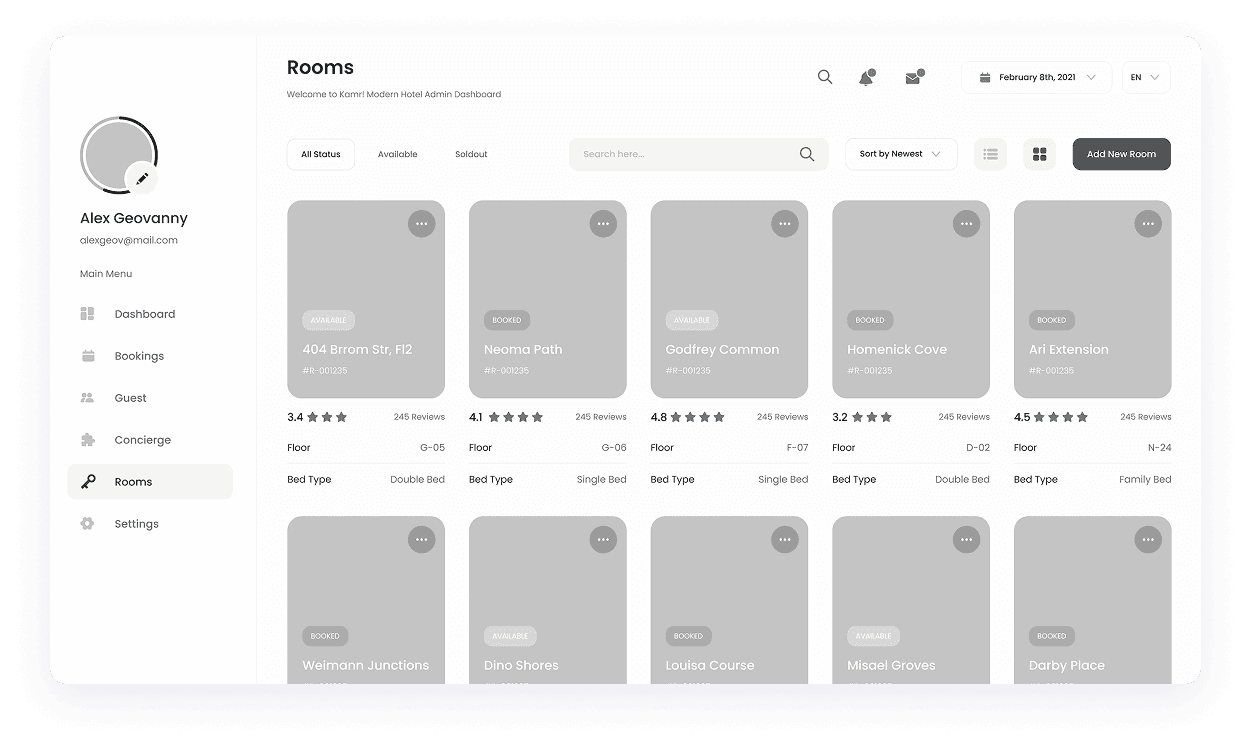
Task: Switch to grid view layout
Action: tap(1039, 154)
